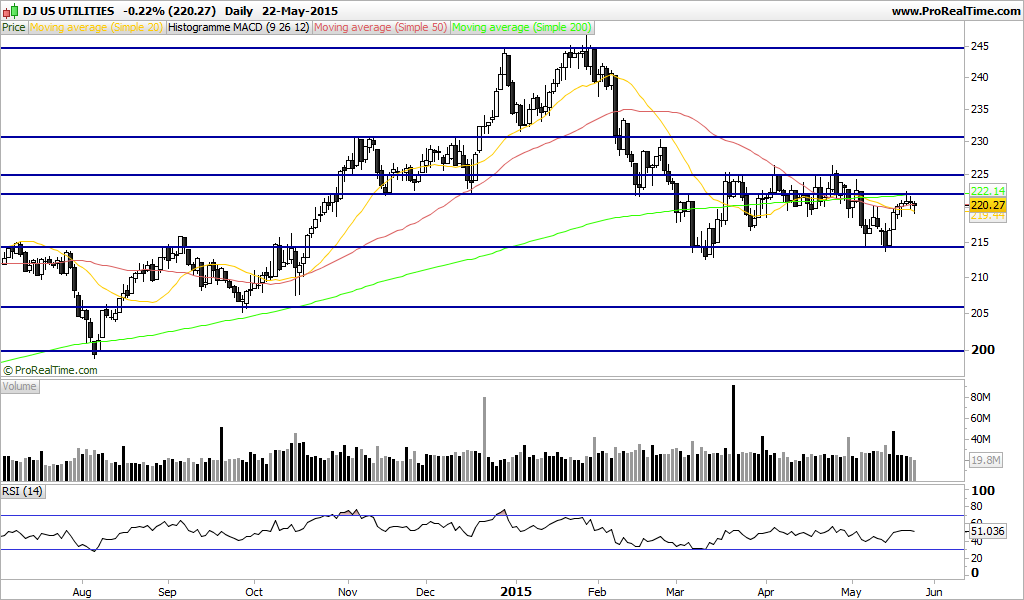Click the 219.44 moving average price tag
The width and height of the screenshot is (1024, 600).
click(987, 215)
